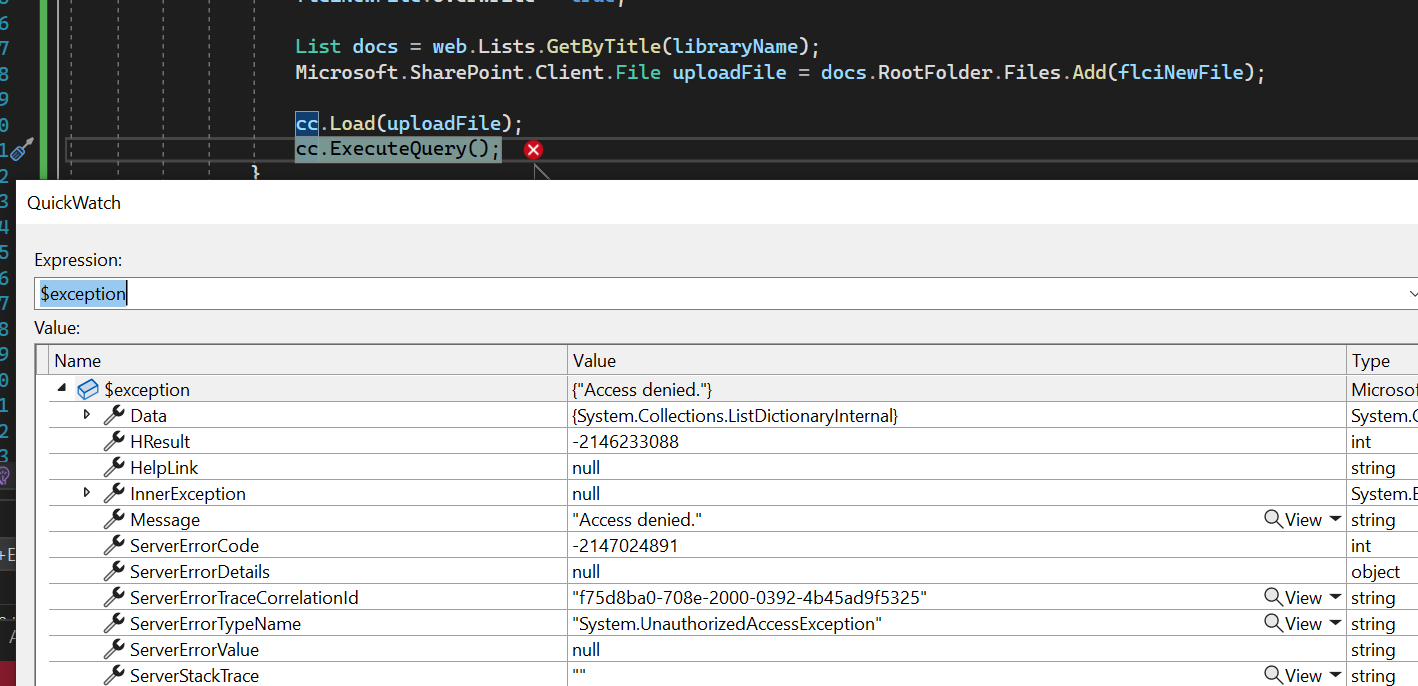Click the wrench icon beside Message
Viewport: 1418px width, 686px height.
[114, 519]
